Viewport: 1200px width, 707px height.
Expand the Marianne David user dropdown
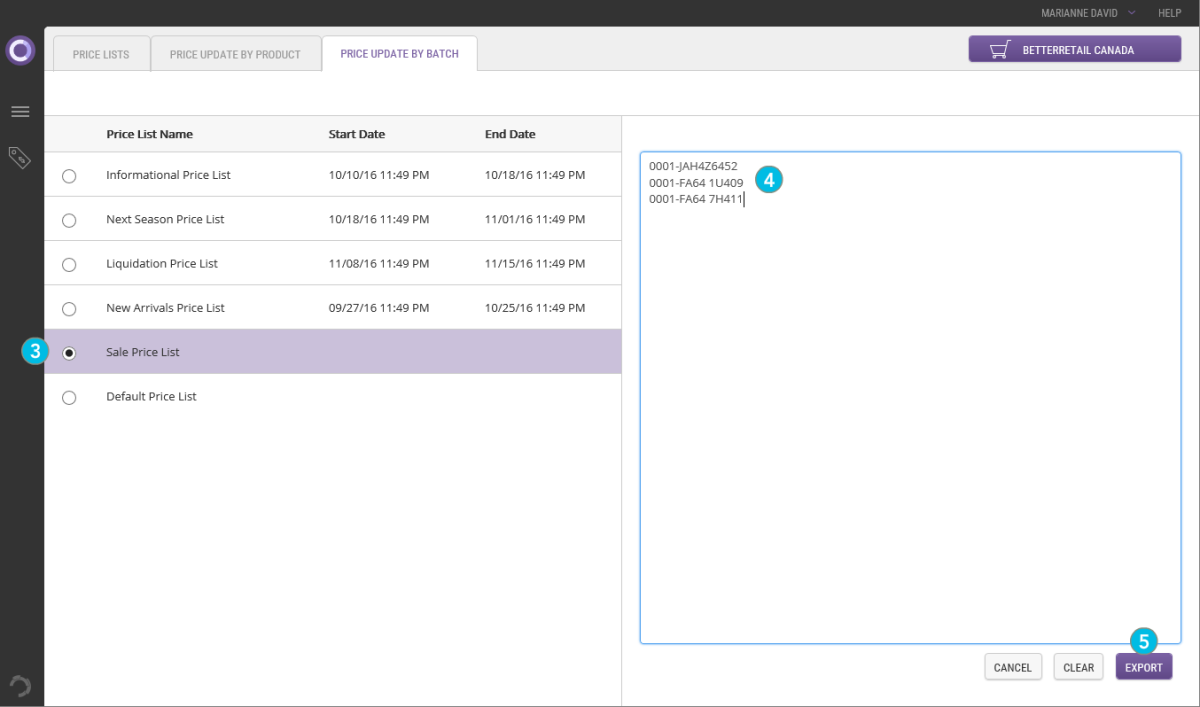pyautogui.click(x=1088, y=13)
